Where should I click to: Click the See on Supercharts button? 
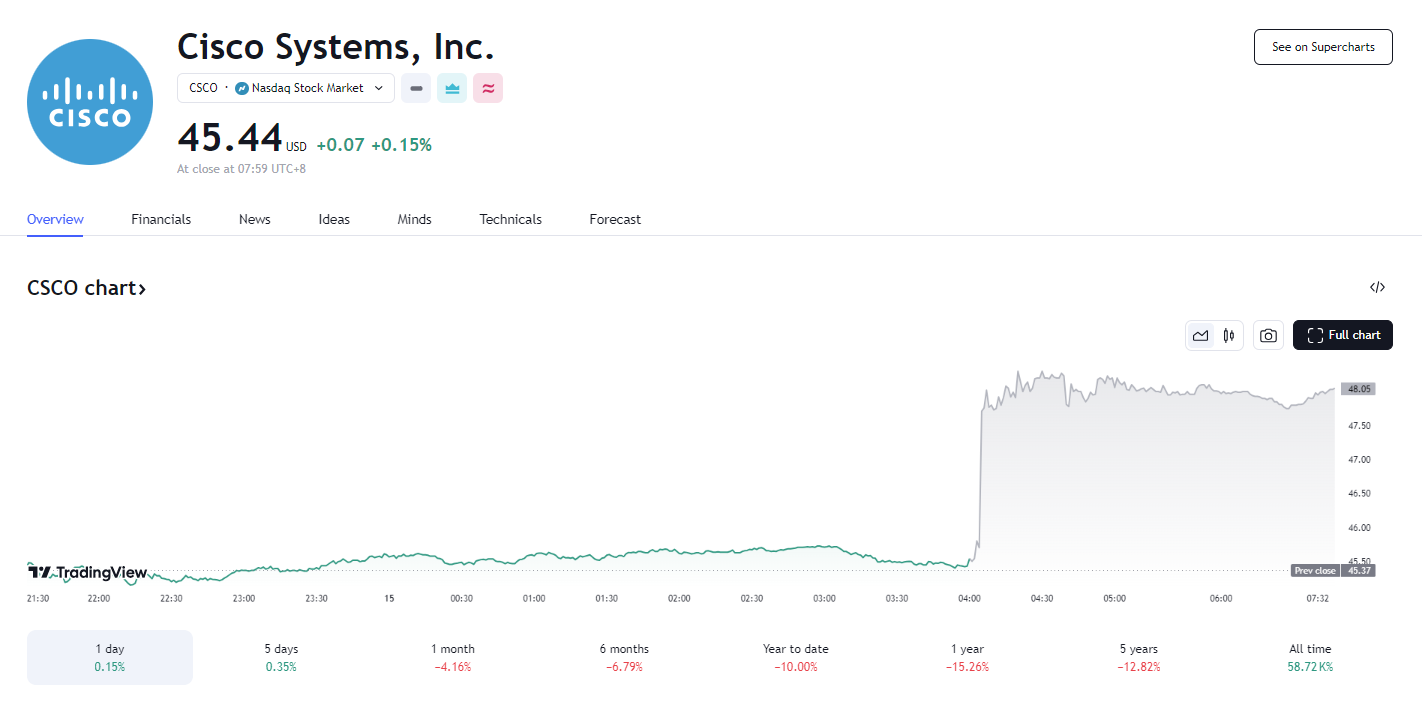[x=1322, y=47]
